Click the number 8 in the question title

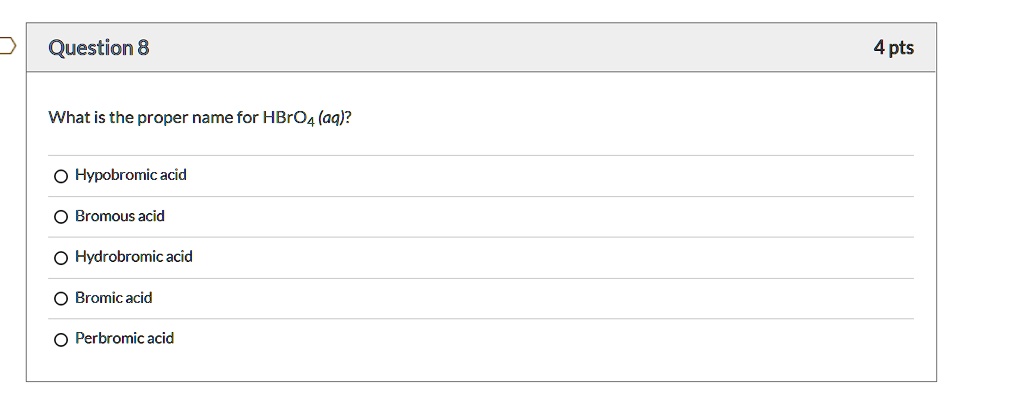(x=143, y=48)
